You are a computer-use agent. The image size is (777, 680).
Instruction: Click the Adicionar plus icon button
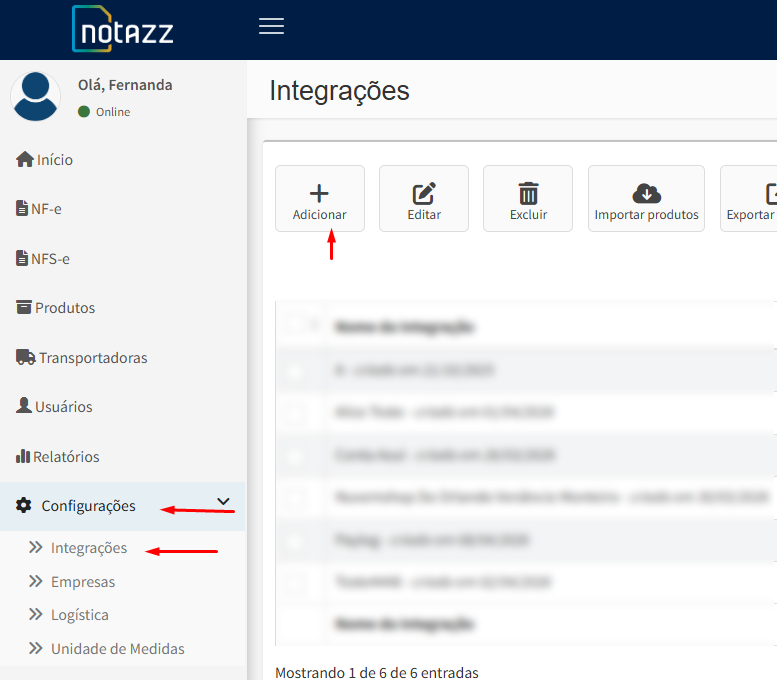point(319,198)
